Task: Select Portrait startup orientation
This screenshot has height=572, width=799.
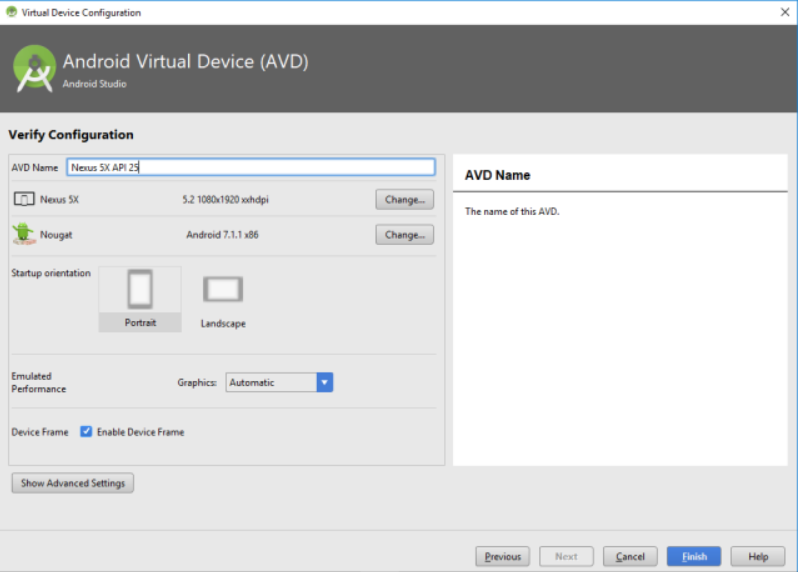Action: (x=140, y=299)
